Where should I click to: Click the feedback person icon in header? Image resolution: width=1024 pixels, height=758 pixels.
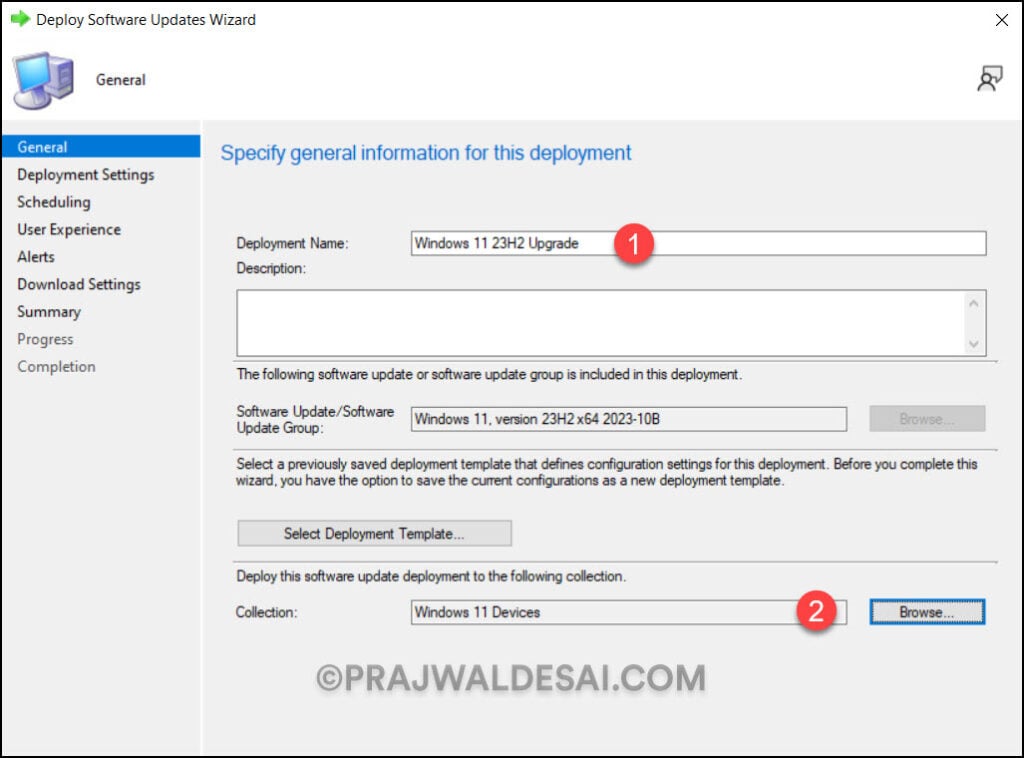point(989,79)
